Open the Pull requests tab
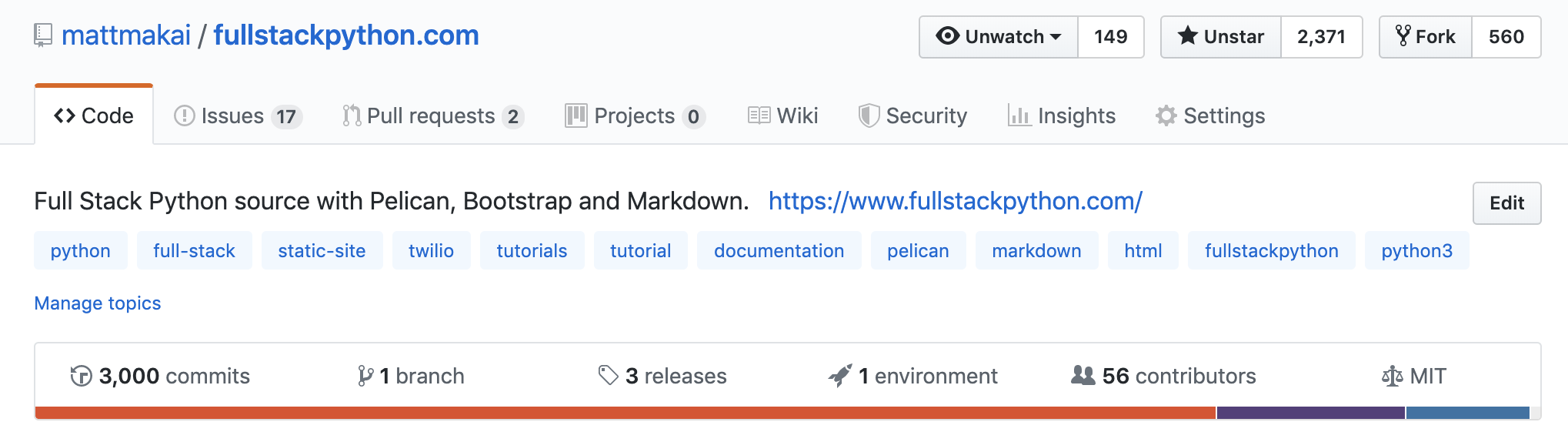 433,116
